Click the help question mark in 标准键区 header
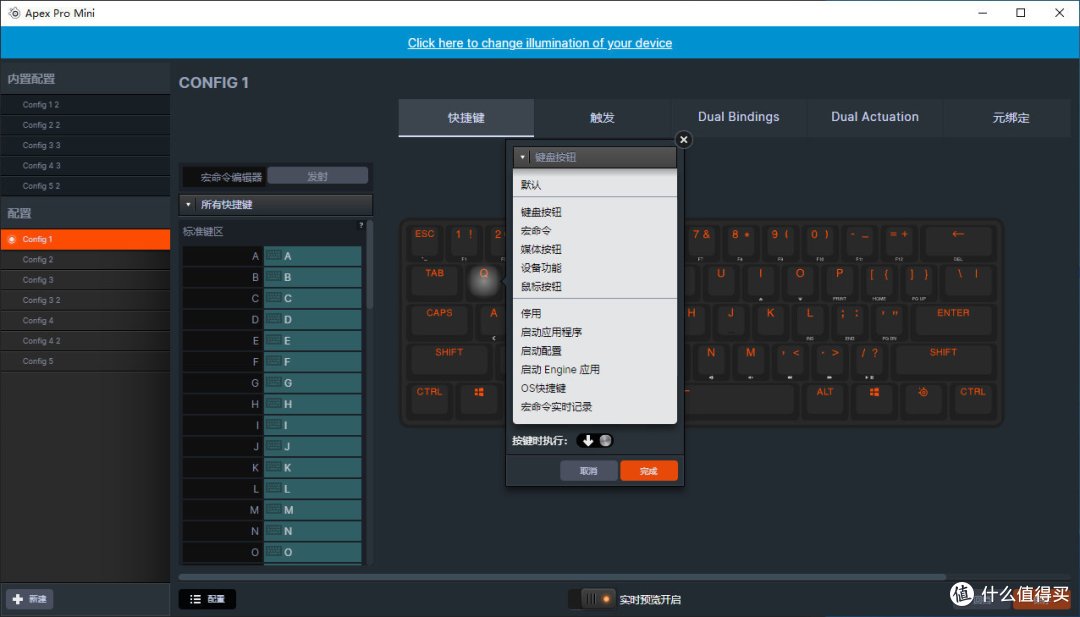This screenshot has height=617, width=1080. pos(361,225)
